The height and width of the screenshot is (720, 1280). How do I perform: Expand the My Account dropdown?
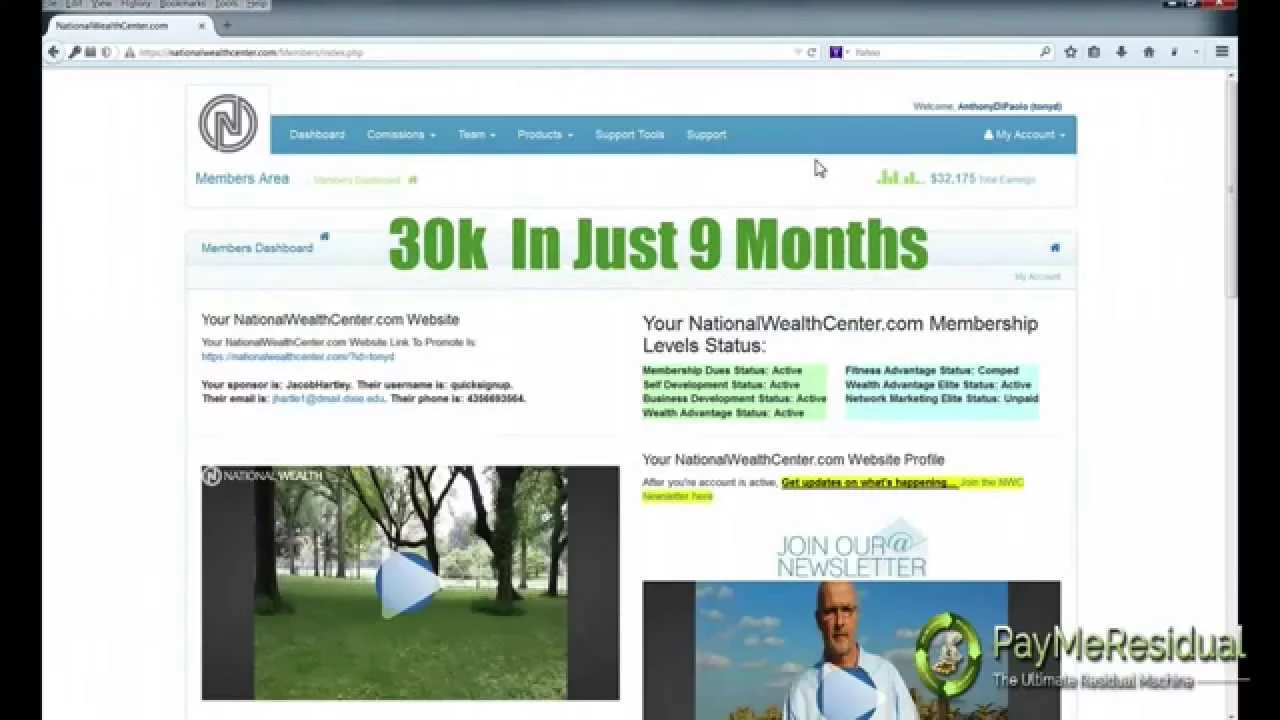(1025, 135)
